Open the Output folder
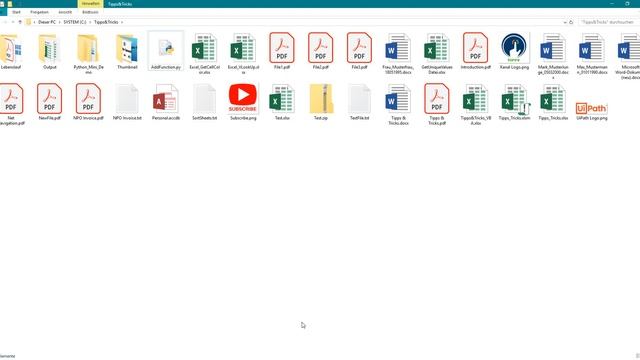Screen dimensions: 640x360 point(49,51)
